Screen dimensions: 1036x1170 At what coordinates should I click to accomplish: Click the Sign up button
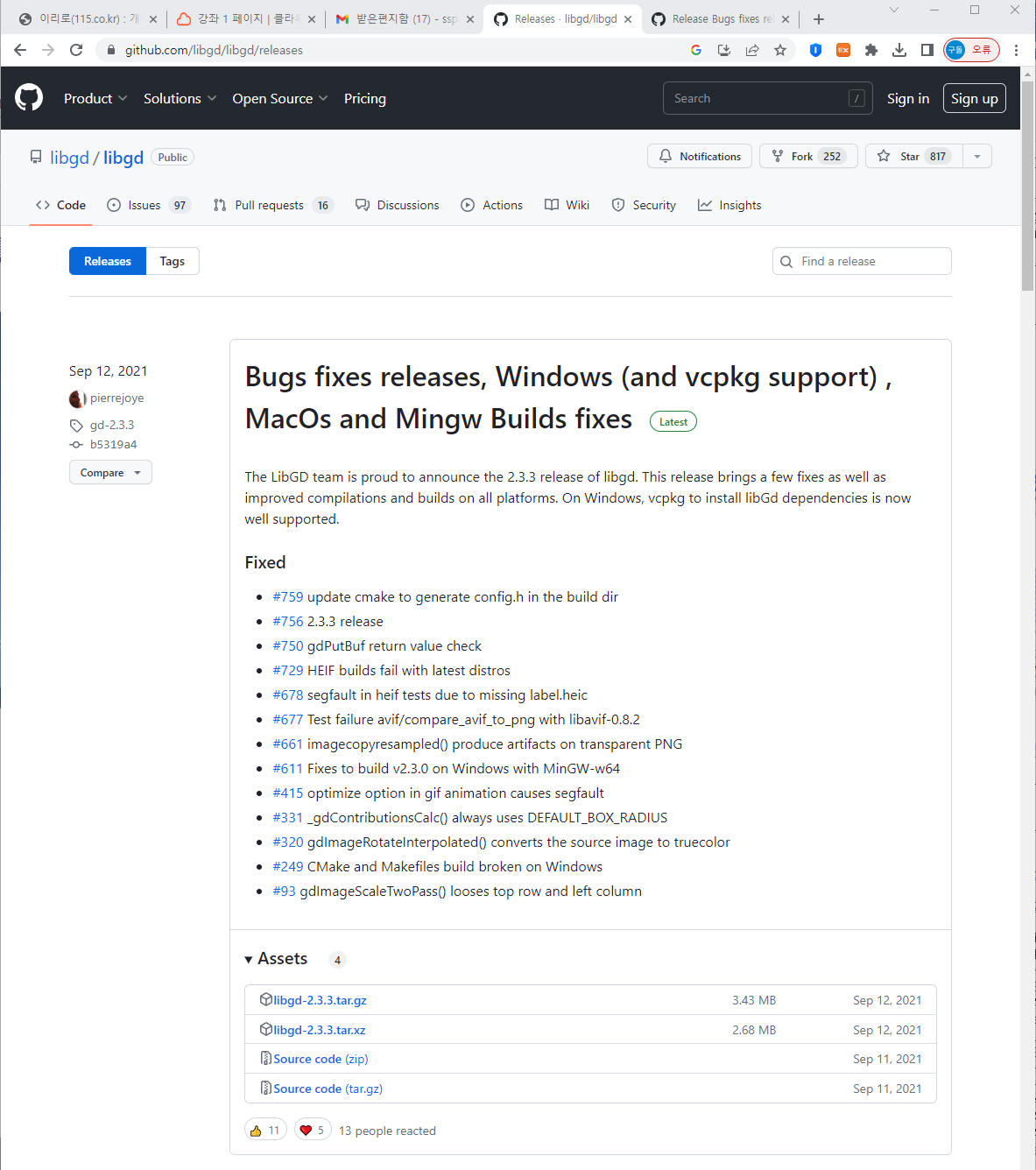975,98
